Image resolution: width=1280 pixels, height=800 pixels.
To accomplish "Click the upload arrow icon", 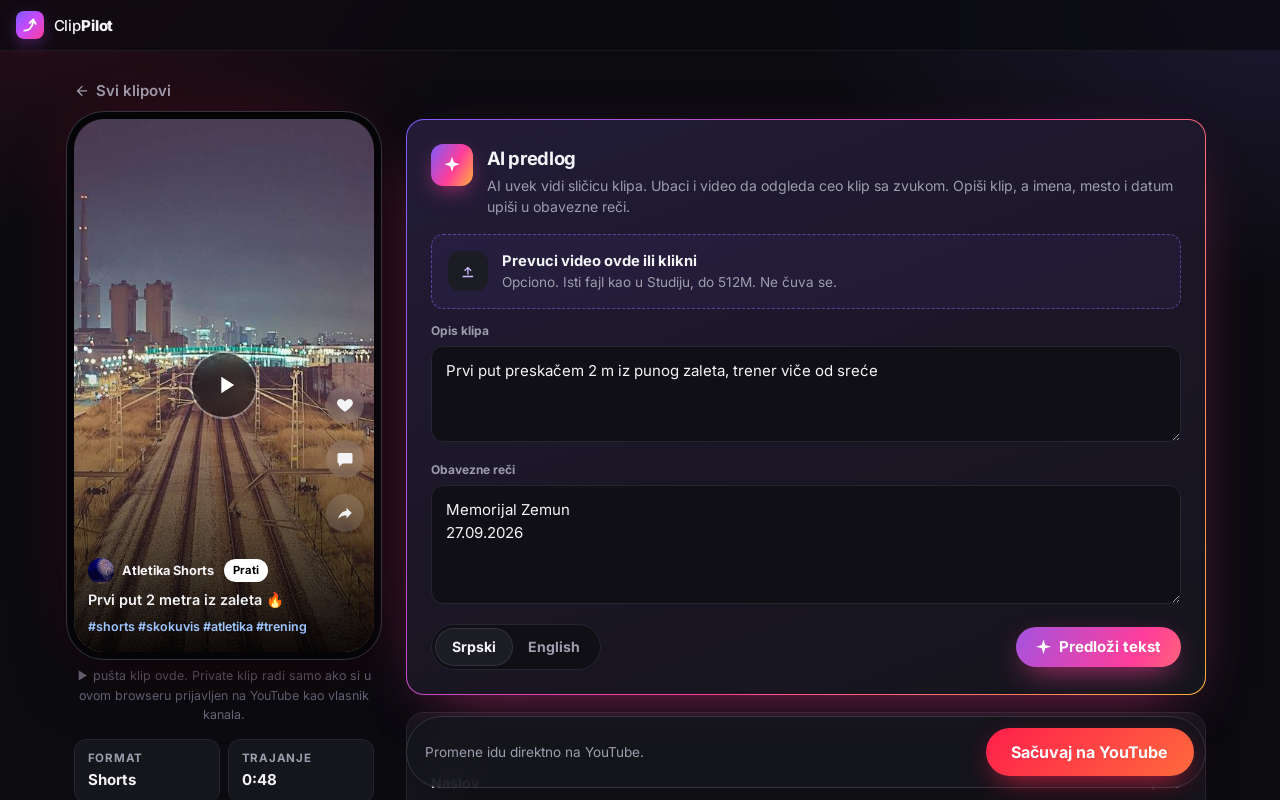I will coord(468,271).
